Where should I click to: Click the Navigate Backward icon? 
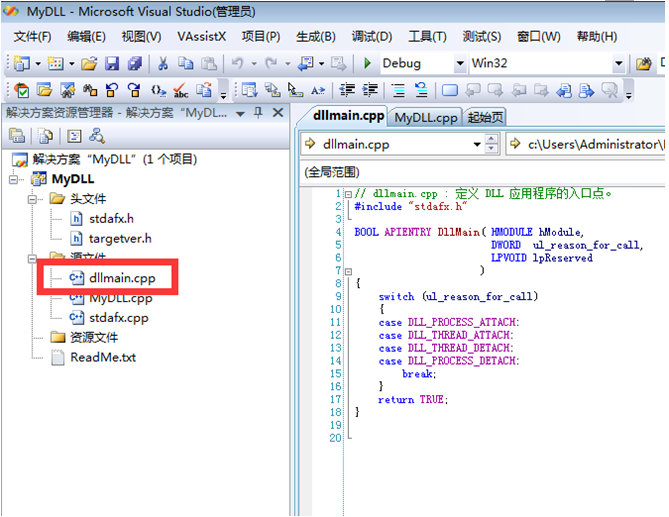click(305, 64)
